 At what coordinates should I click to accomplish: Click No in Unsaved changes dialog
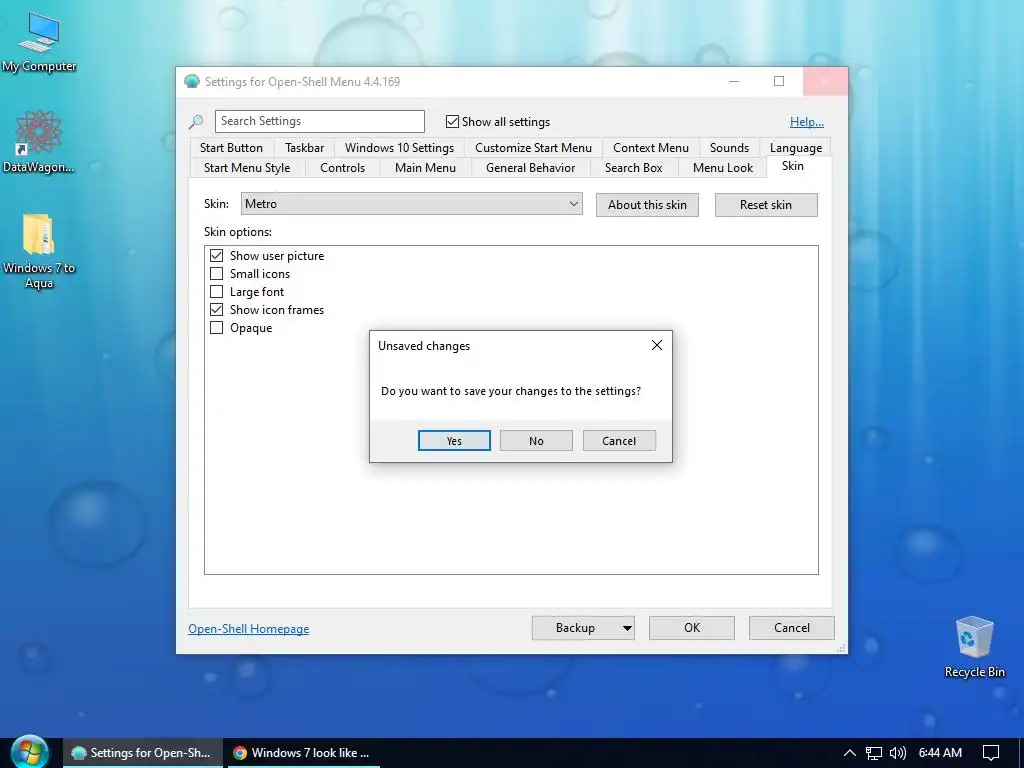click(x=536, y=441)
